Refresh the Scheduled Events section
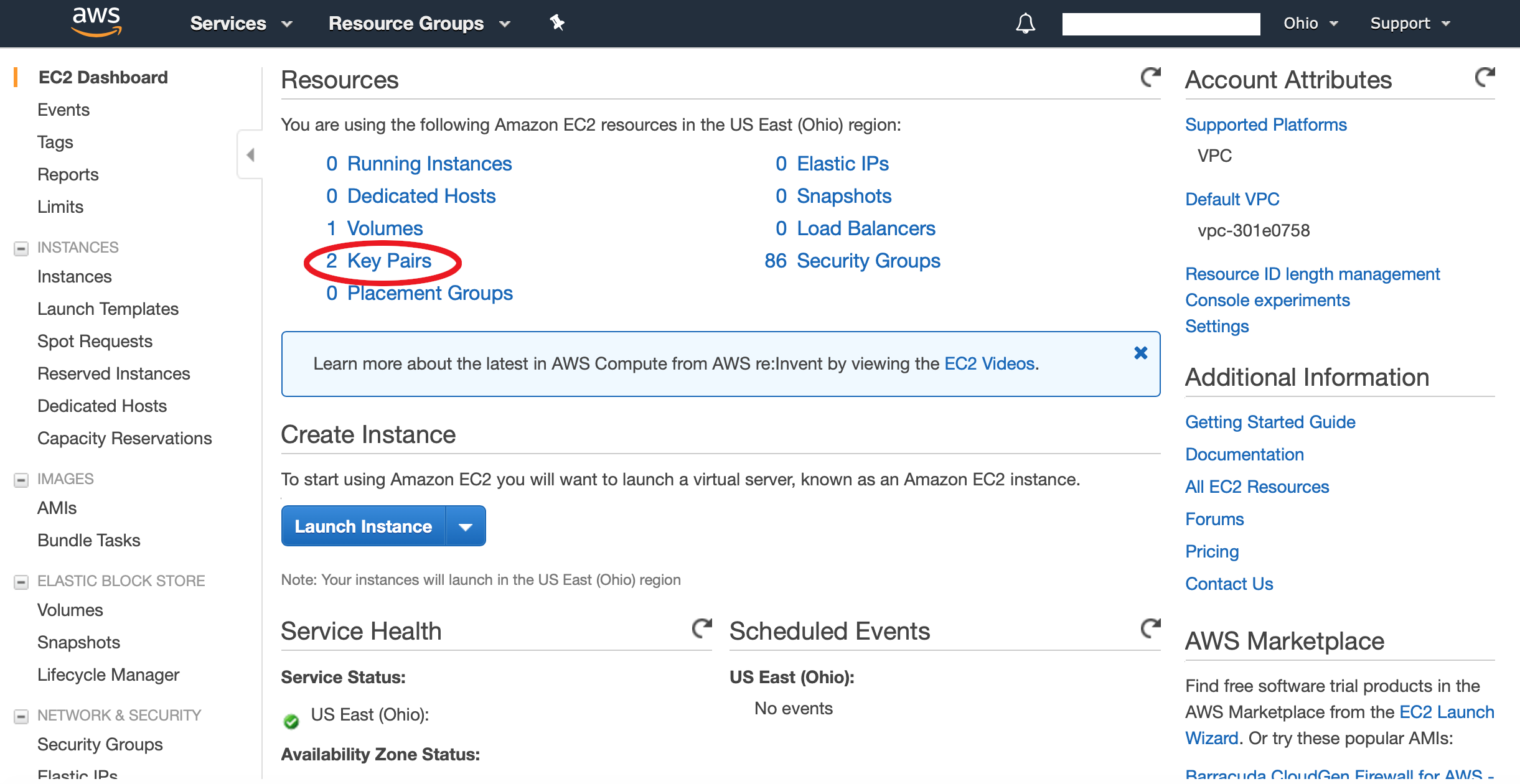This screenshot has height=784, width=1520. pyautogui.click(x=1150, y=628)
